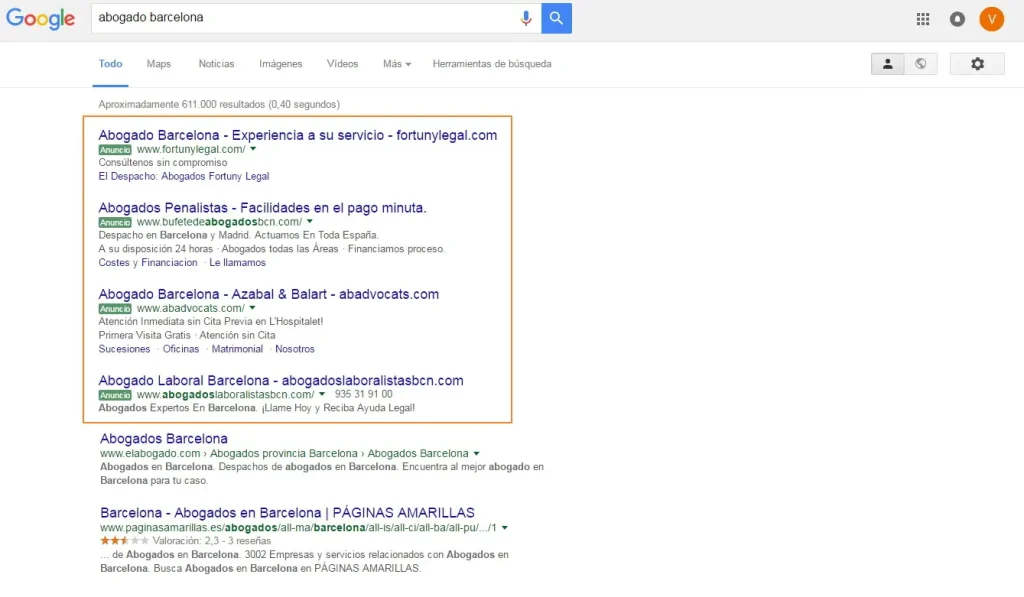Expand arrow next to www.abadvocats.com

[x=252, y=308]
